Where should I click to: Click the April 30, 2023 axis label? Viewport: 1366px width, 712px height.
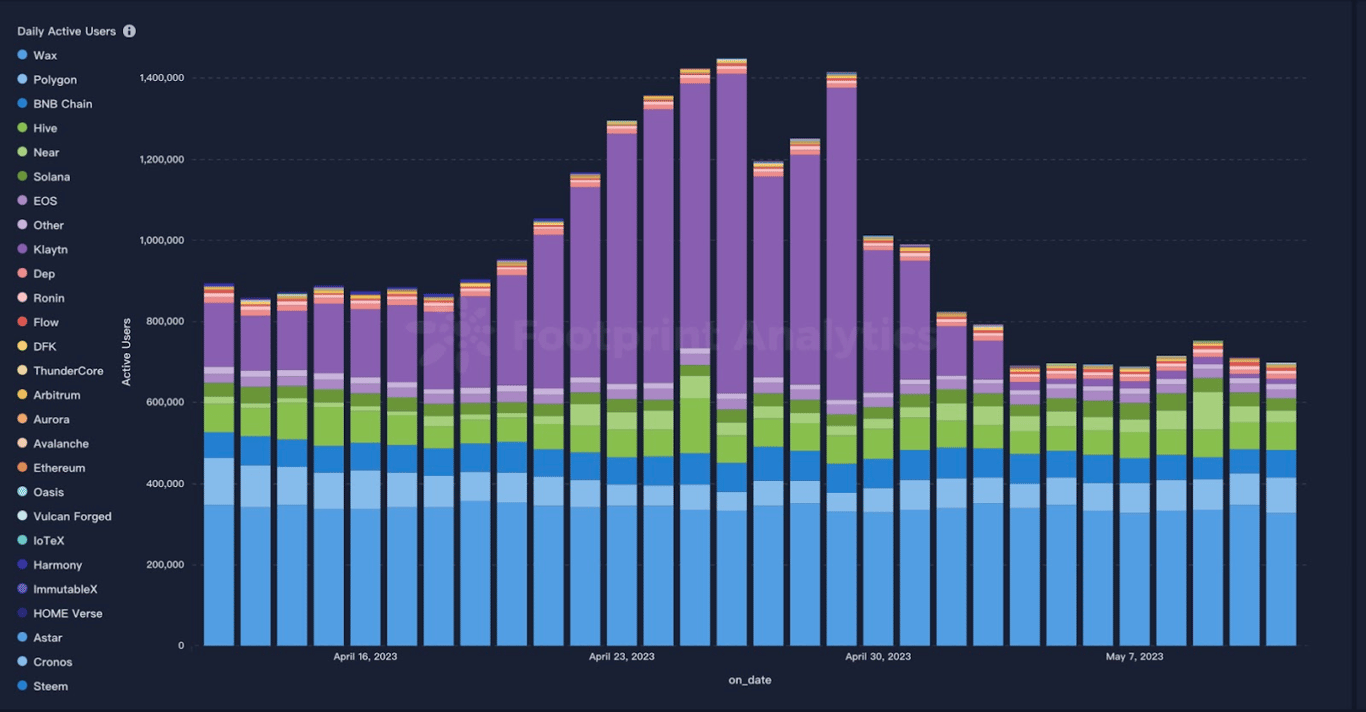878,657
